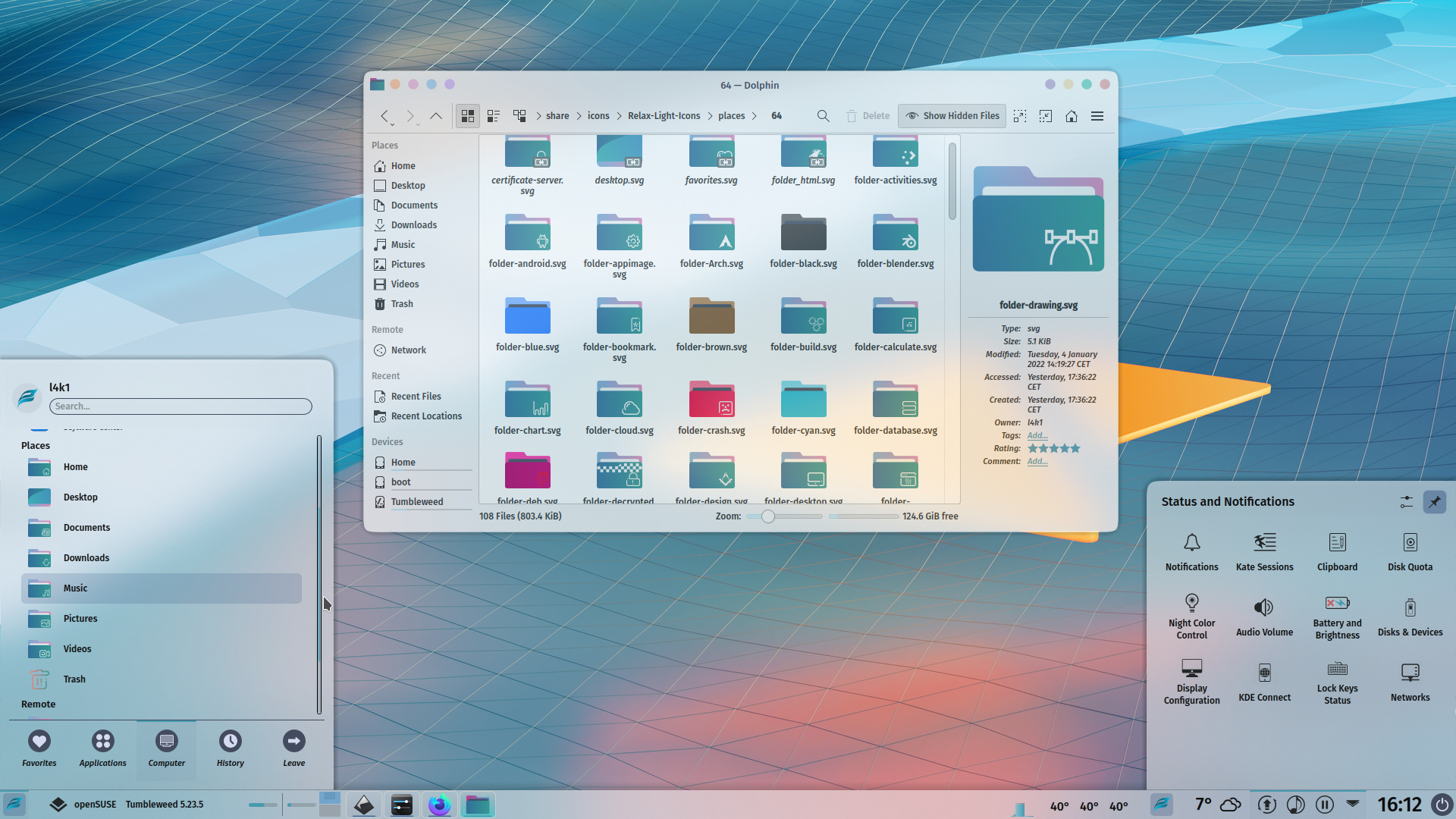Image resolution: width=1456 pixels, height=819 pixels.
Task: Click Add... next to Comment in the info panel
Action: point(1037,461)
